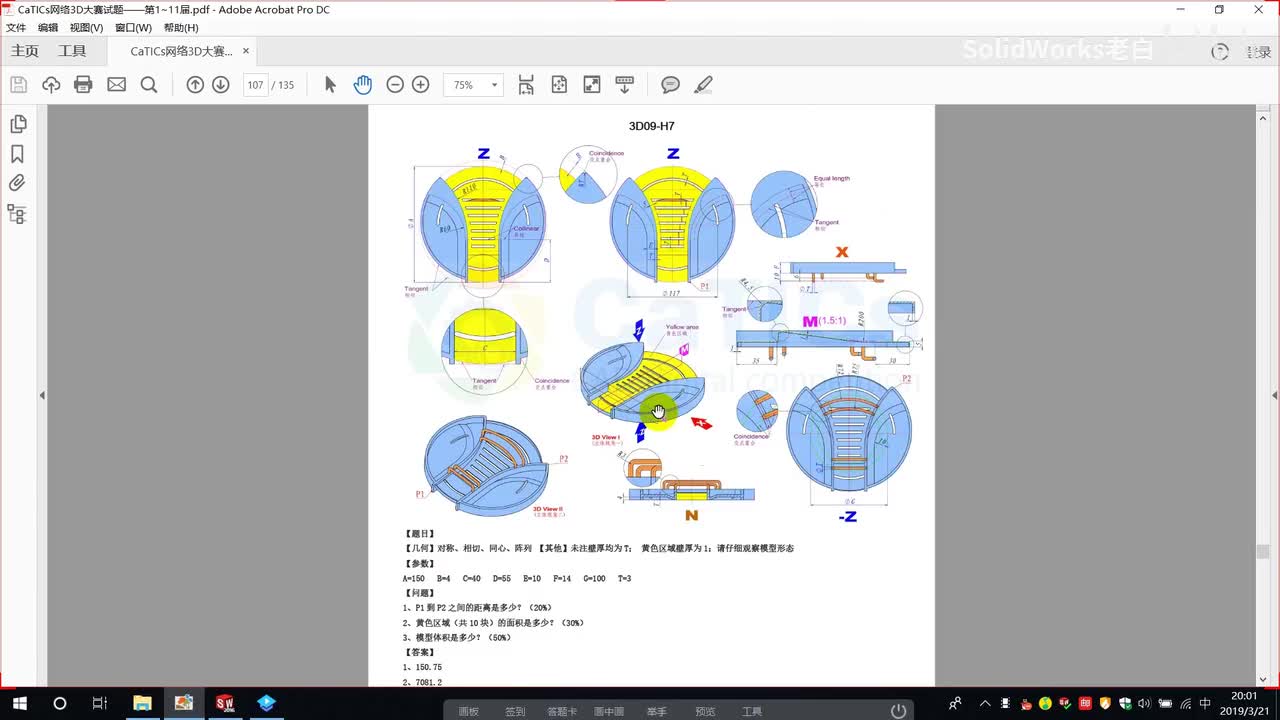The width and height of the screenshot is (1280, 720).
Task: Show hidden system tray icons chevron
Action: pyautogui.click(x=986, y=703)
